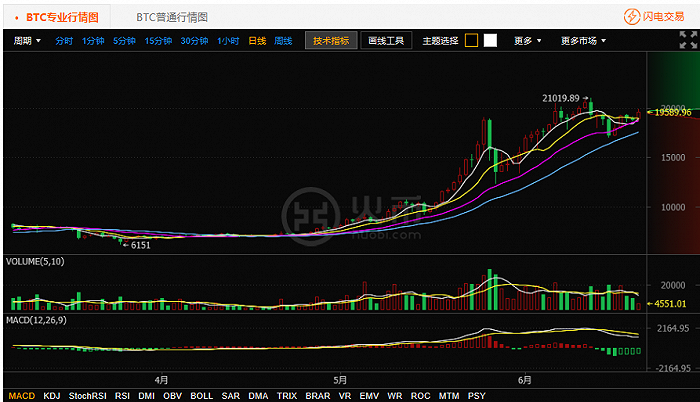This screenshot has height=402, width=700.
Task: Click the 4551.01 volume value
Action: [x=670, y=304]
